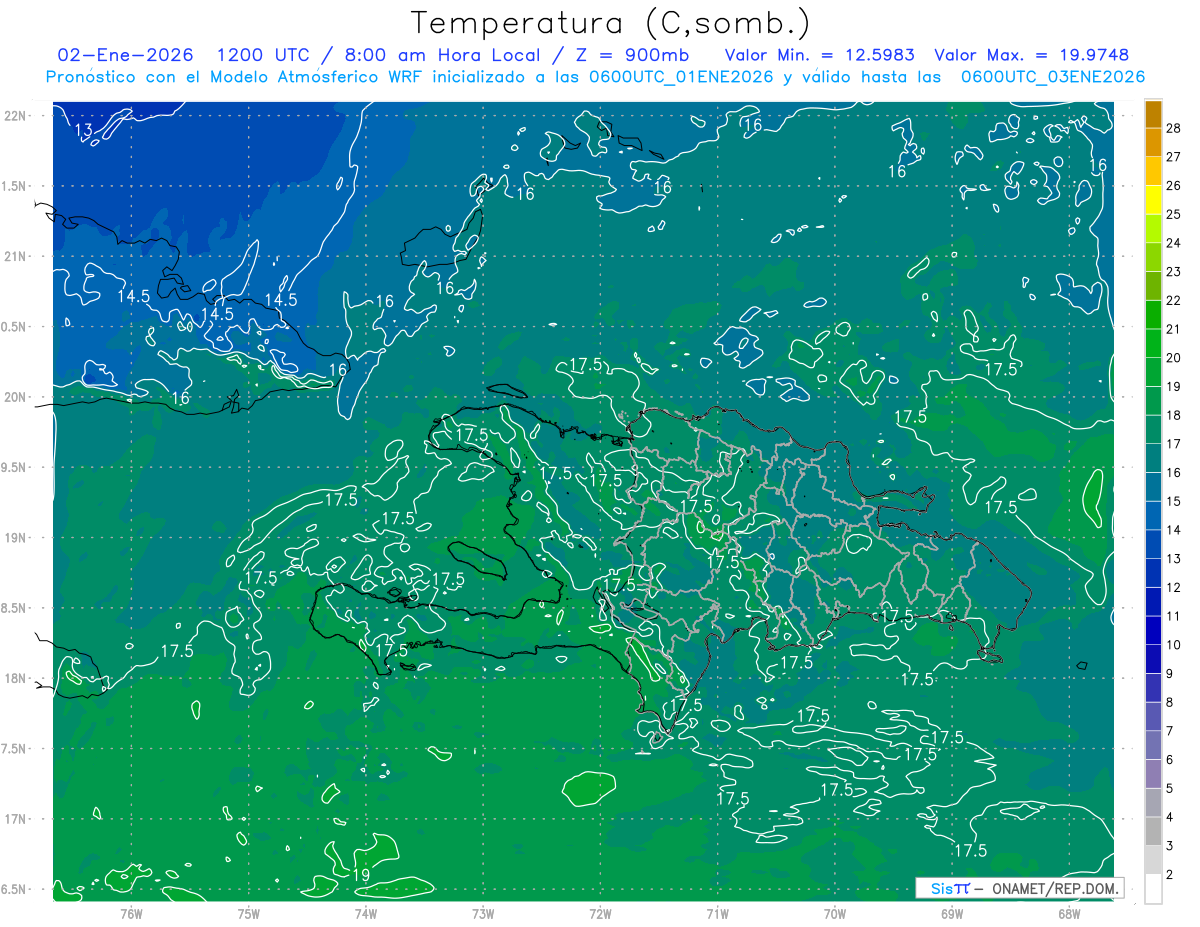Click the title "Temperatura (C,somb.)"
The image size is (1200, 927).
[611, 23]
